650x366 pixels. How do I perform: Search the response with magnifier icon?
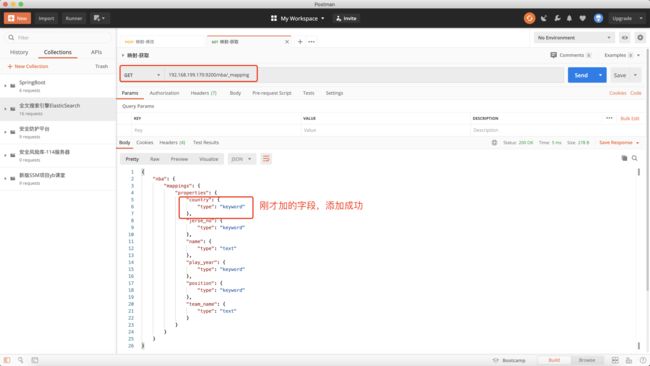(x=634, y=158)
